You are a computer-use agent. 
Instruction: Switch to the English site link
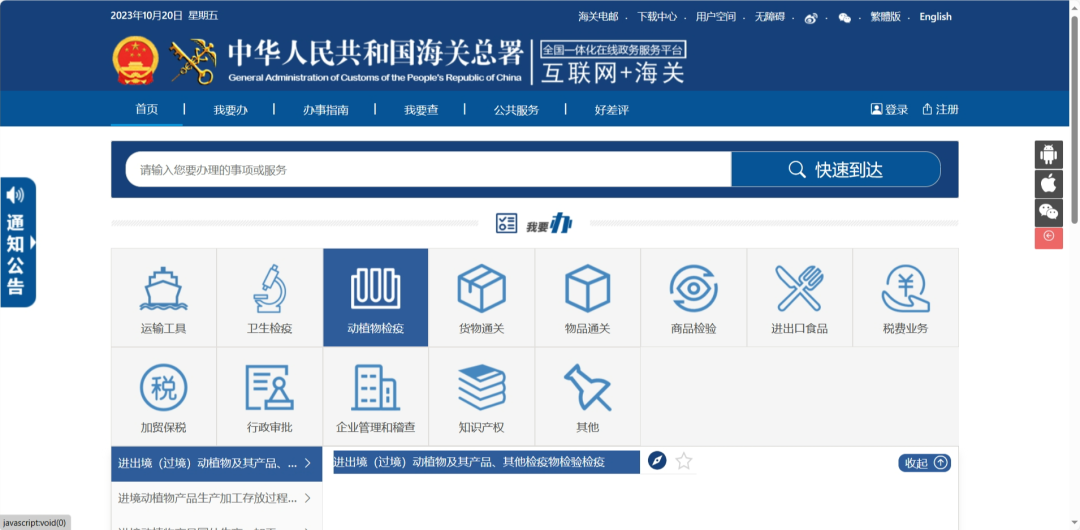(x=935, y=17)
